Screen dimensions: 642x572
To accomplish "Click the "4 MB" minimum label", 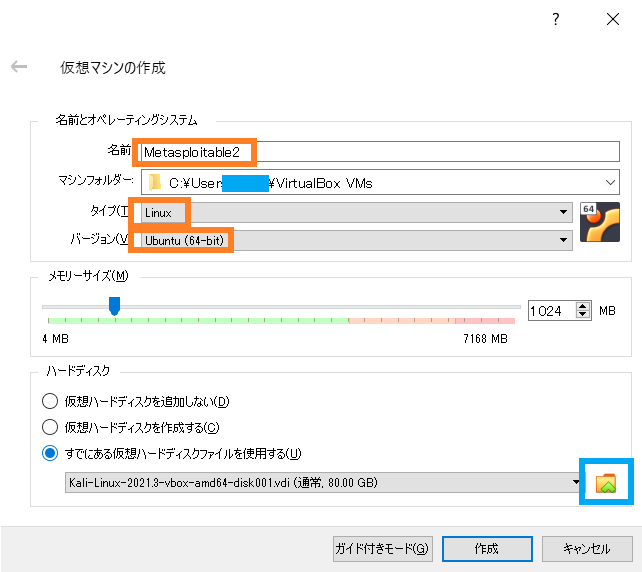I will 55,339.
